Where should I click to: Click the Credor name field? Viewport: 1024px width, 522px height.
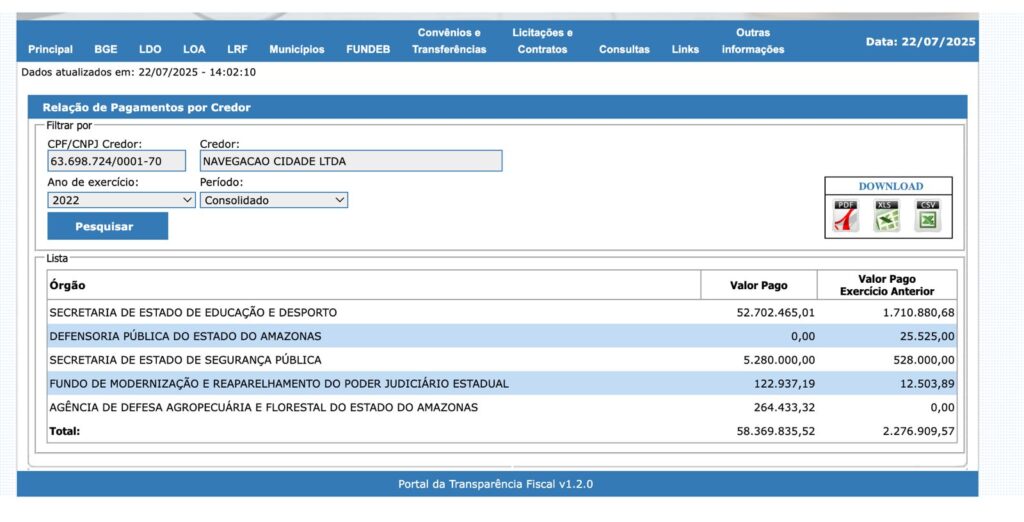[x=350, y=161]
